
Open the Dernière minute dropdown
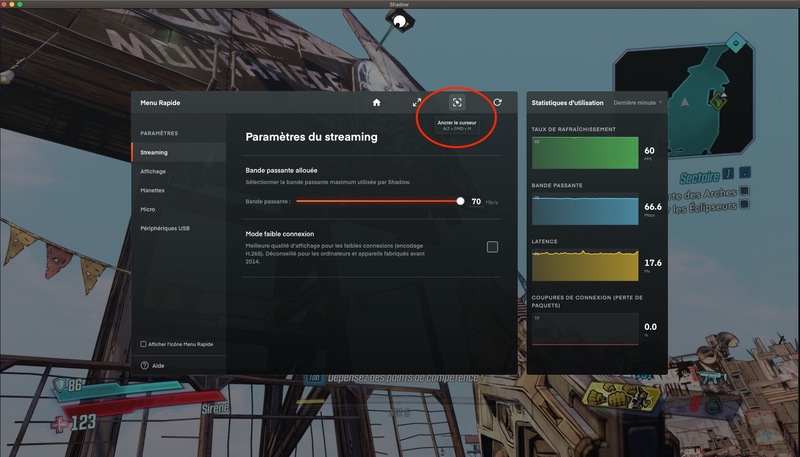click(x=638, y=103)
